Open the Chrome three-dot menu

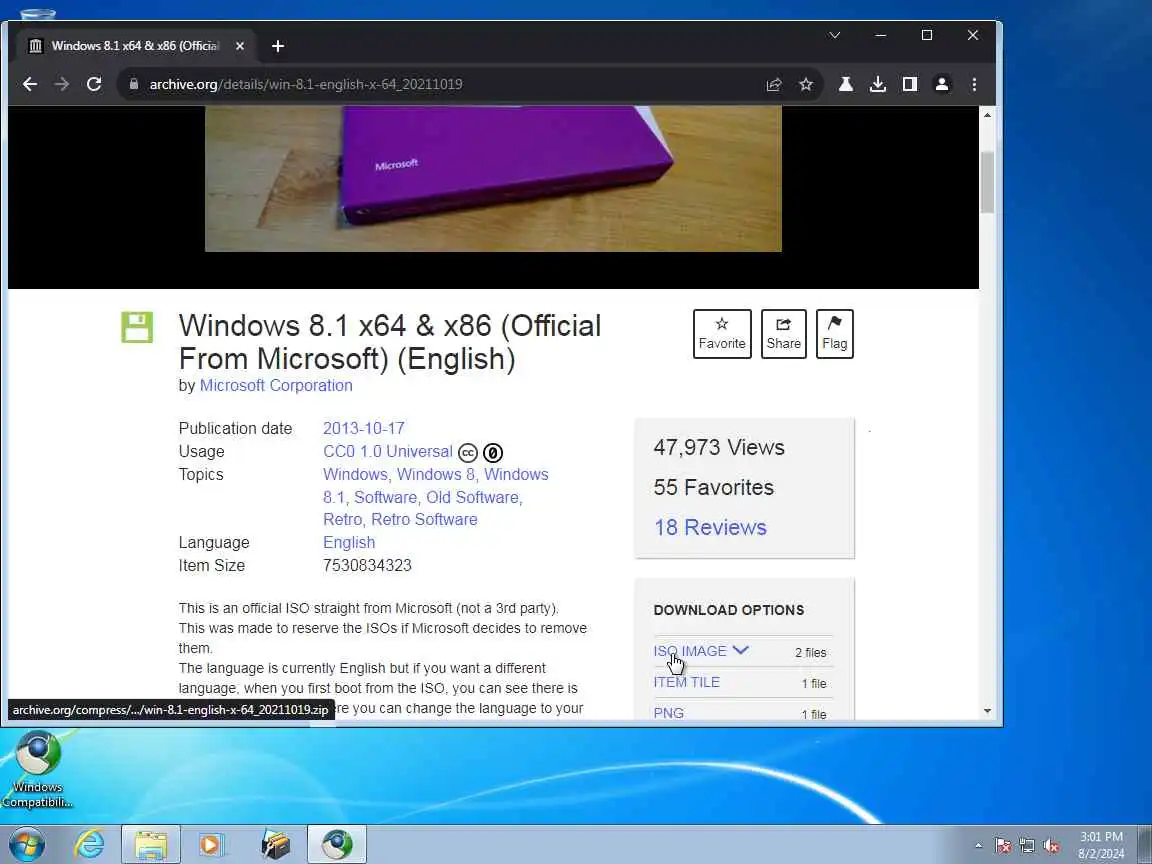[x=974, y=84]
